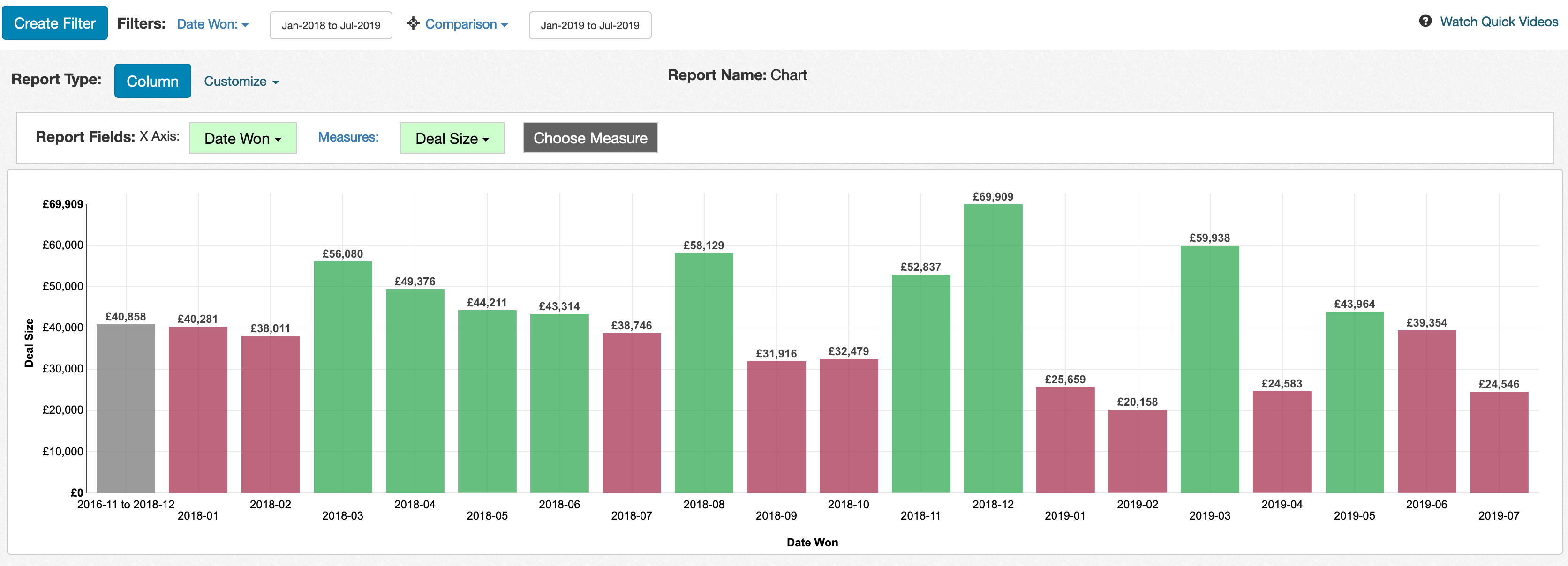Viewport: 1568px width, 566px height.
Task: Click the vertical Deal Size axis title
Action: coord(29,343)
